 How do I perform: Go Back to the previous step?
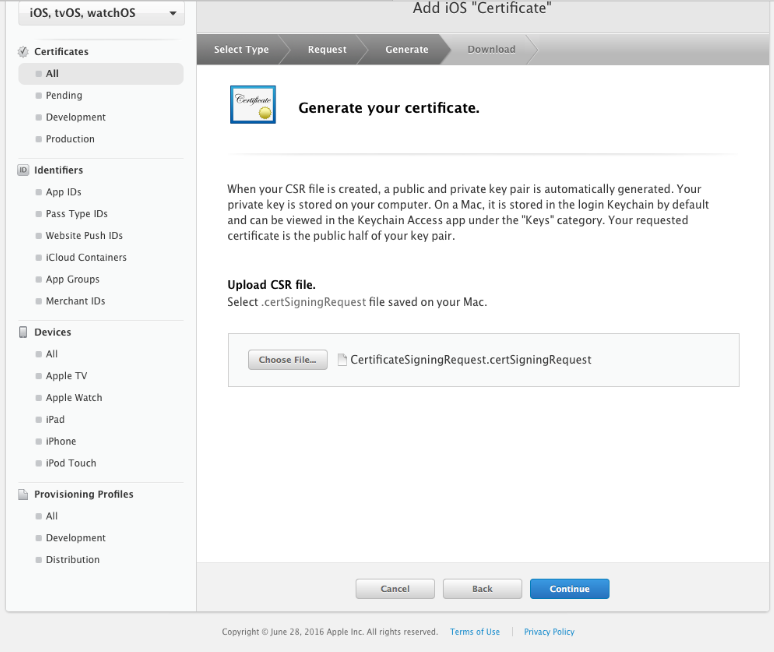(x=482, y=589)
